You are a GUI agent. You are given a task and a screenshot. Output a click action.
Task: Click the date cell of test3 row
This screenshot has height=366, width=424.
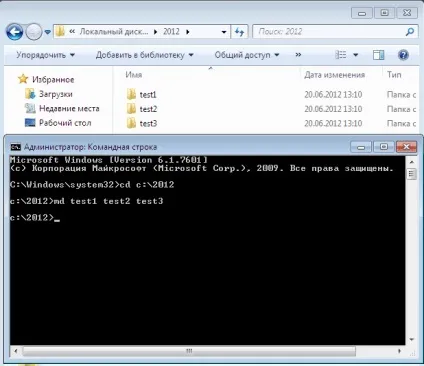pyautogui.click(x=333, y=123)
